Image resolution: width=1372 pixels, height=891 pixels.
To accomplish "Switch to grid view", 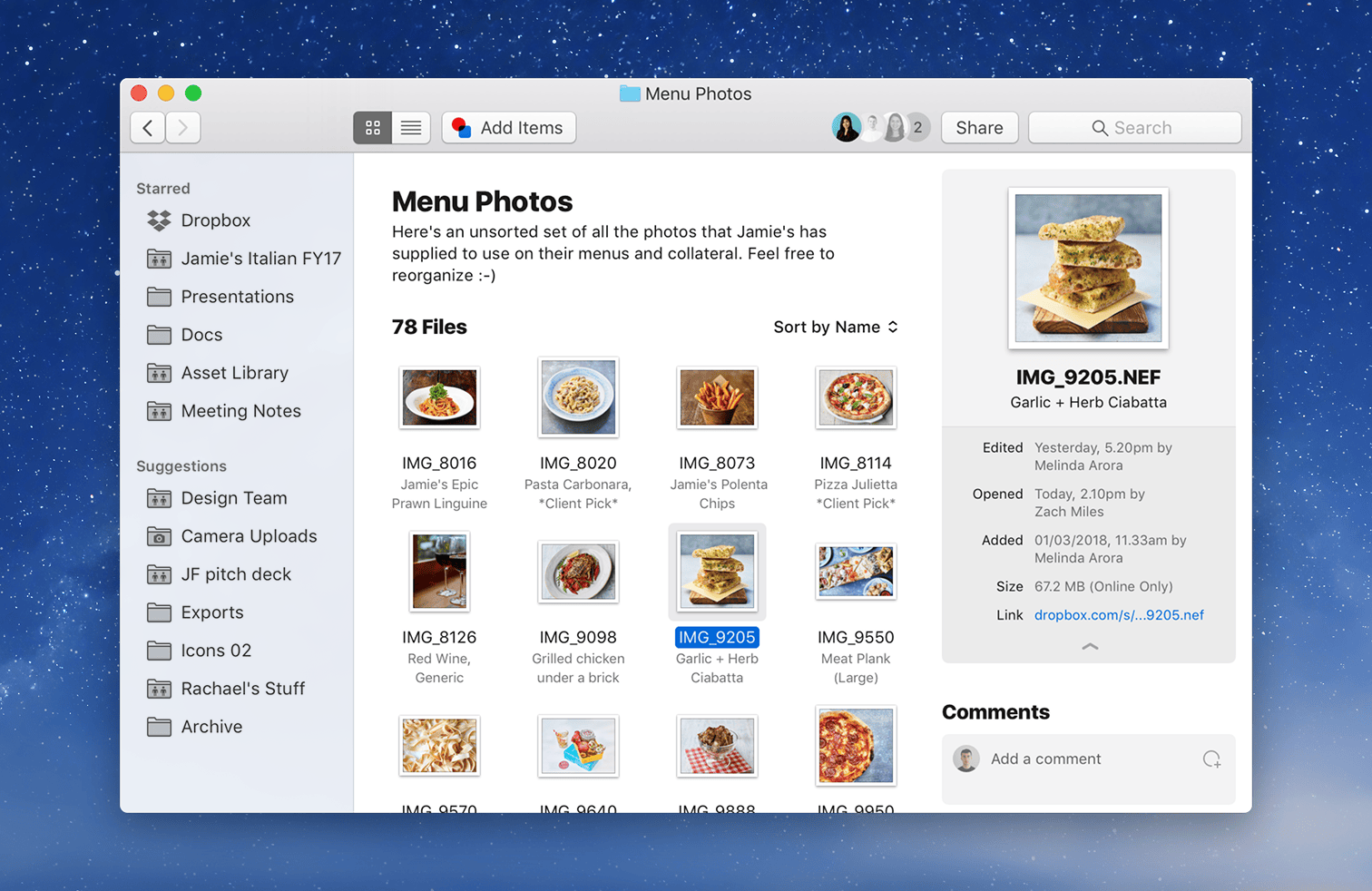I will [372, 128].
